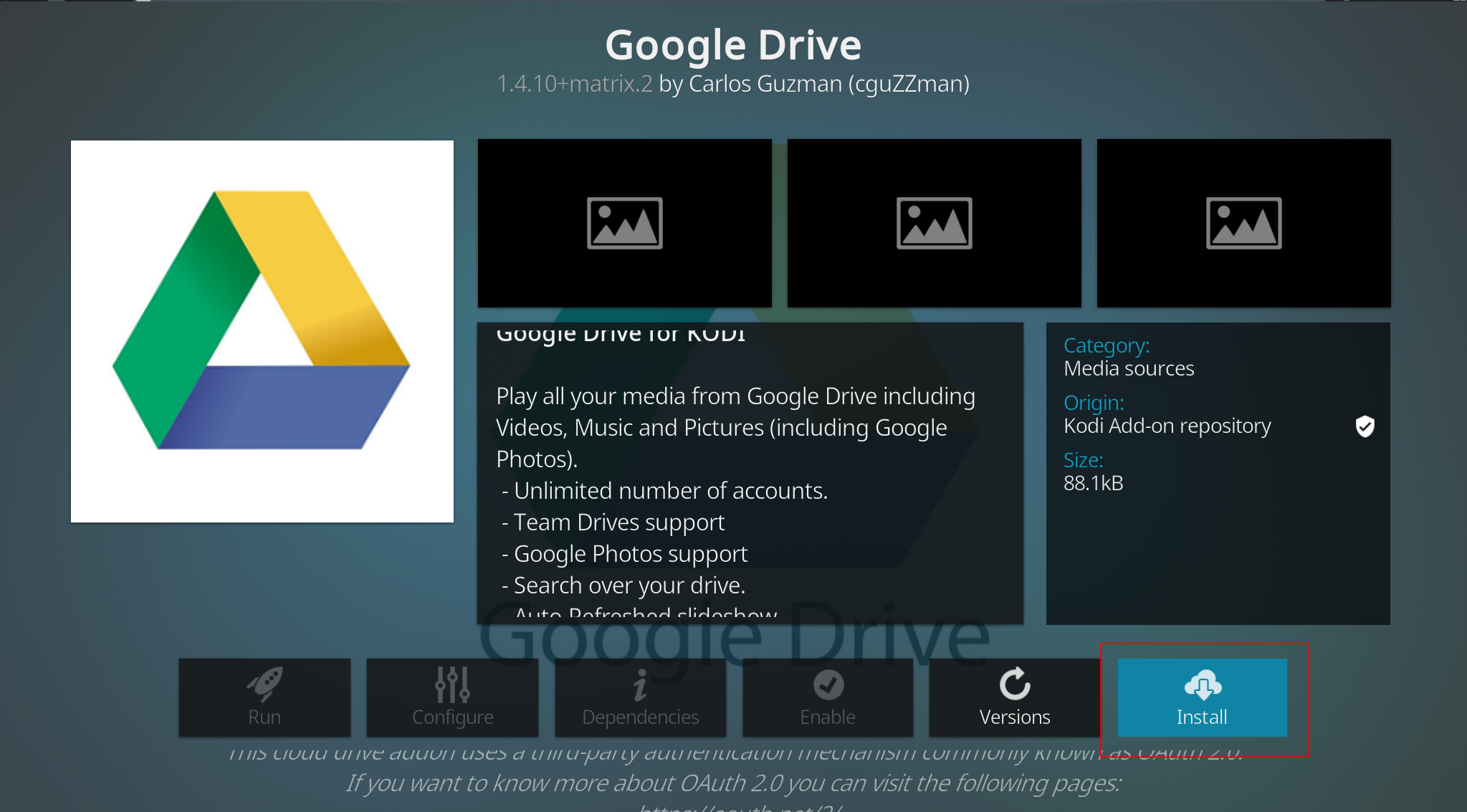Viewport: 1467px width, 812px height.
Task: Click the Enable checkmark icon
Action: tap(828, 684)
